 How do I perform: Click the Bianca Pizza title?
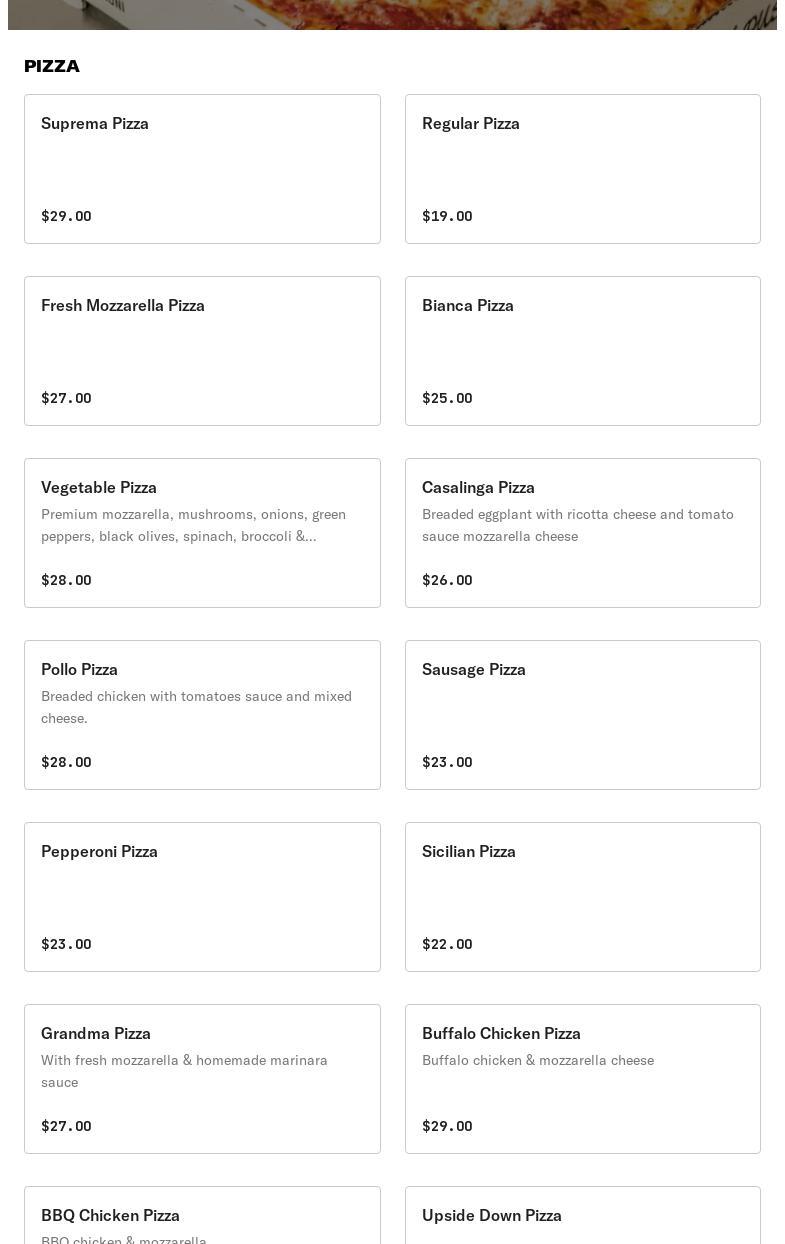[468, 306]
